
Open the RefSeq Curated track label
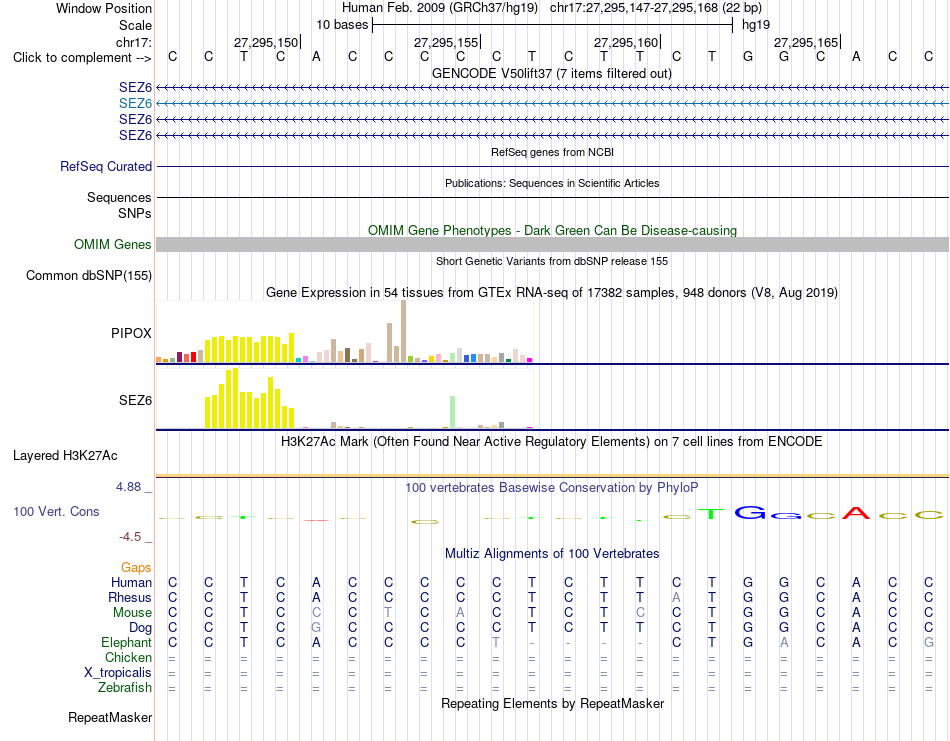[105, 167]
